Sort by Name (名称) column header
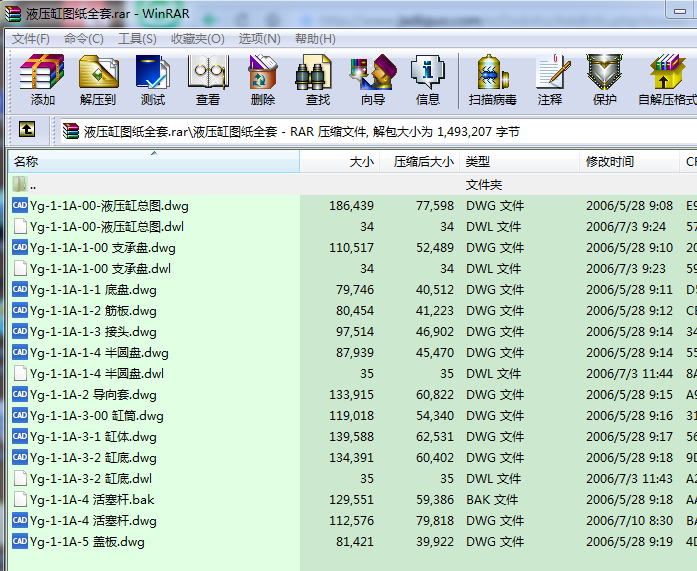The width and height of the screenshot is (697, 571). tap(154, 161)
